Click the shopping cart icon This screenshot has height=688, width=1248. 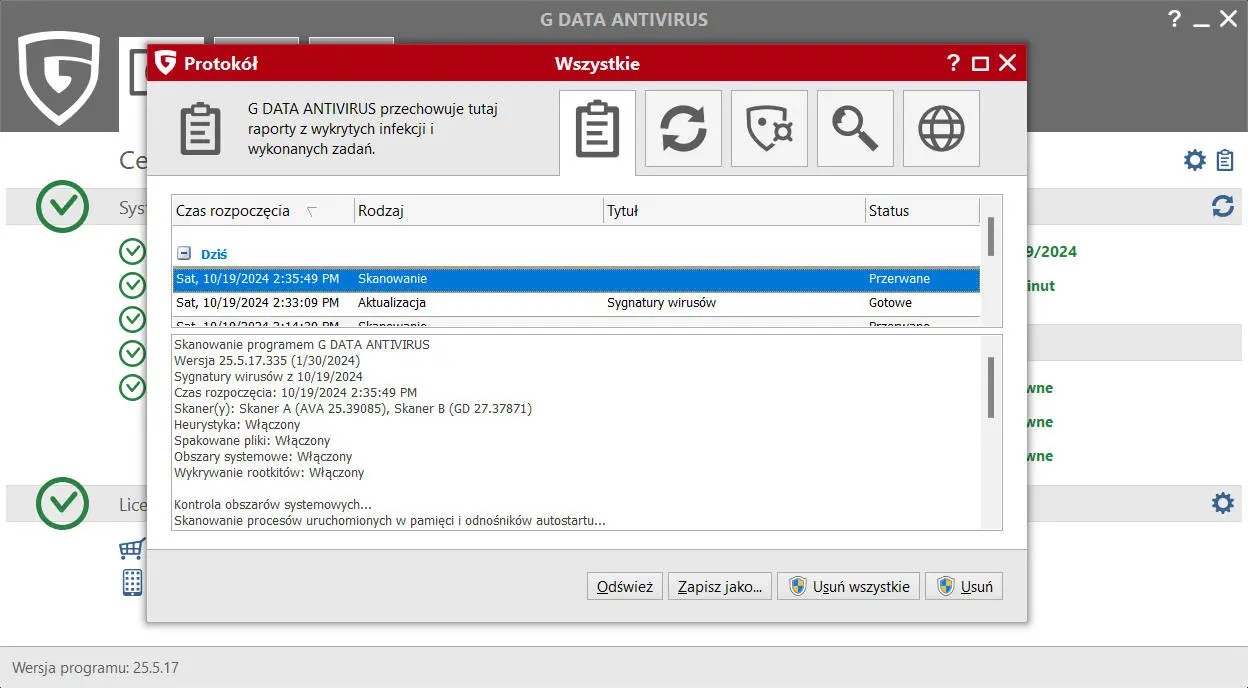pos(132,548)
